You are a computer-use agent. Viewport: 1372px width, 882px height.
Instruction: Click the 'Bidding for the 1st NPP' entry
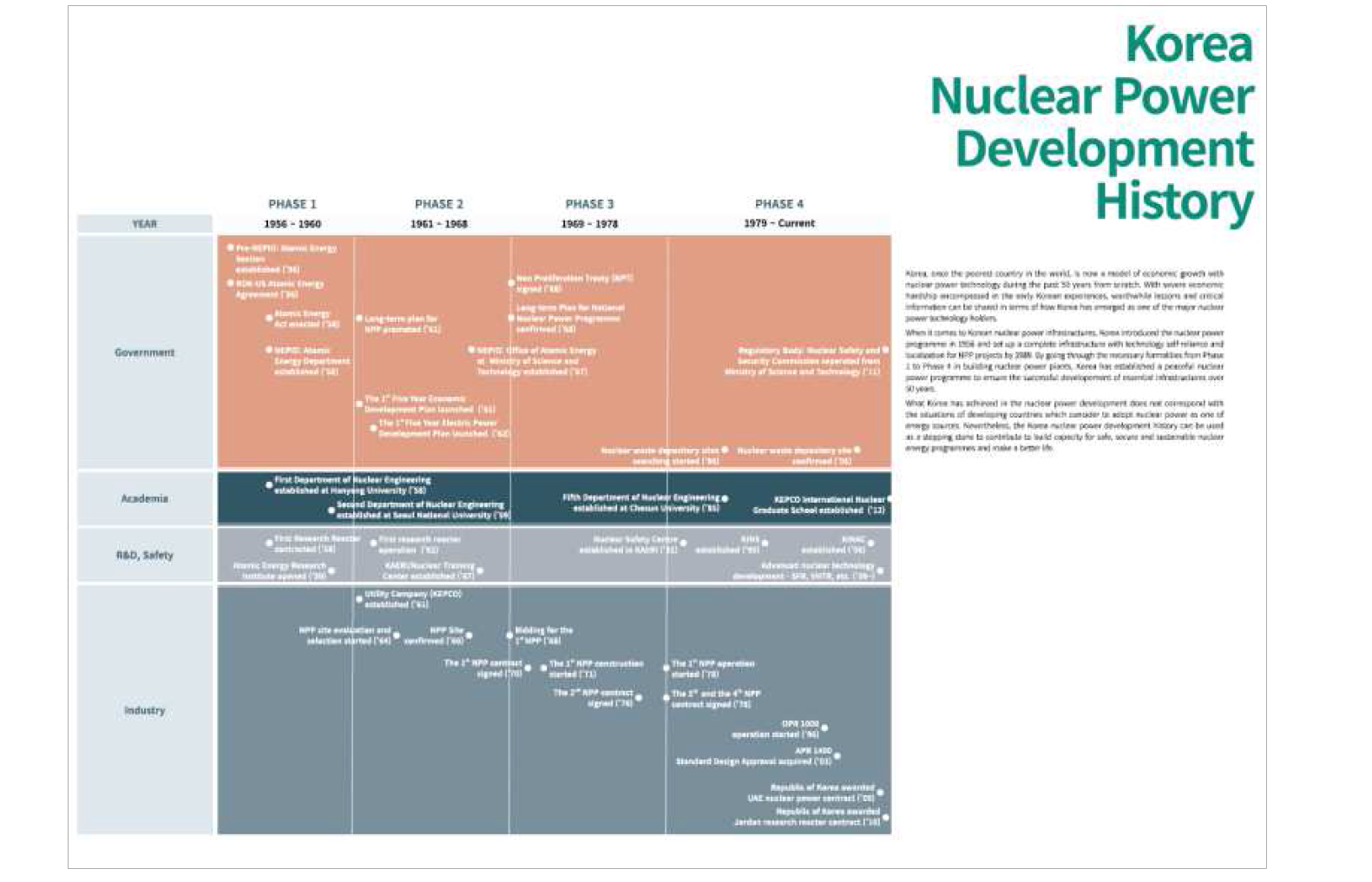542,635
